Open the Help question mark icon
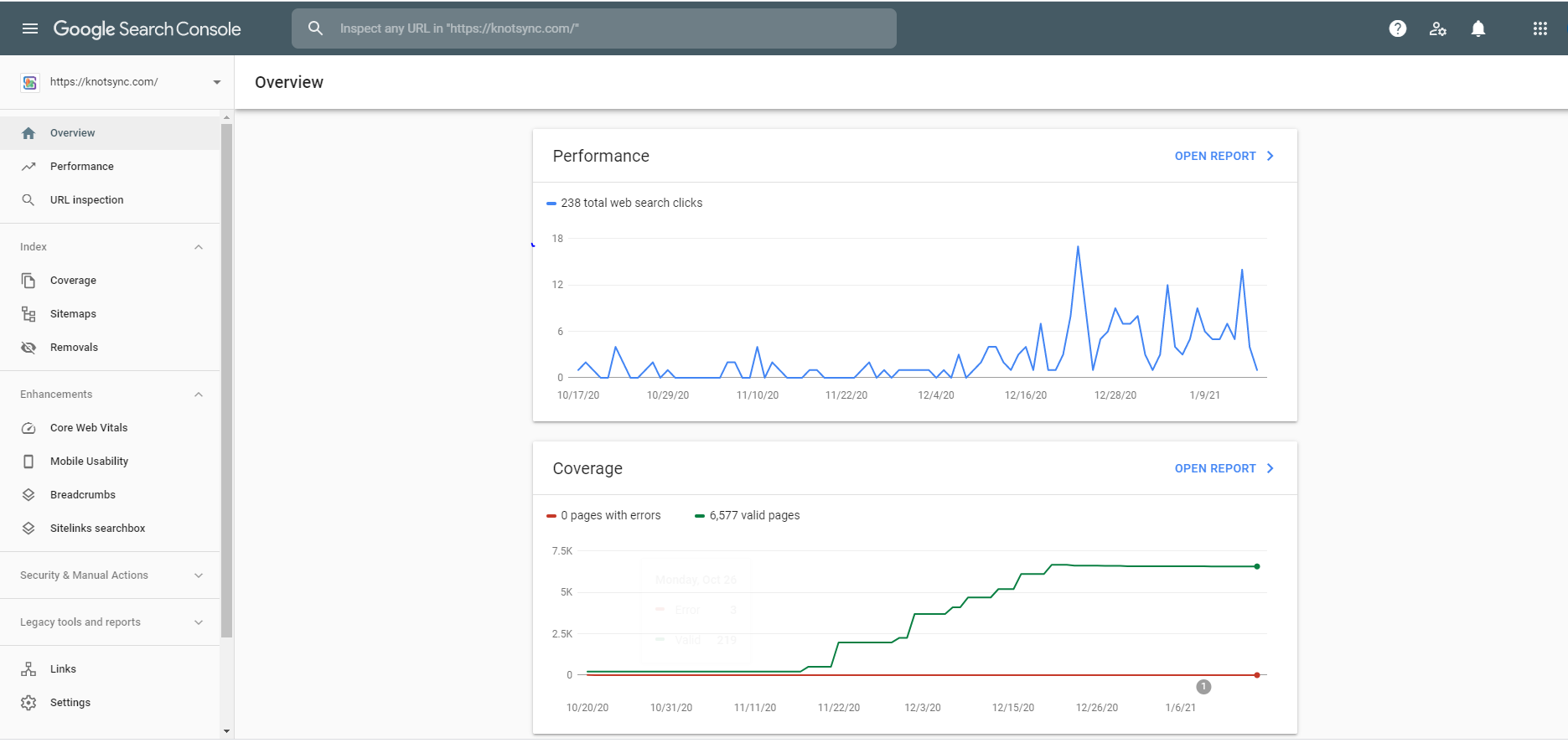Screen dimensions: 1568x743 click(x=1397, y=28)
